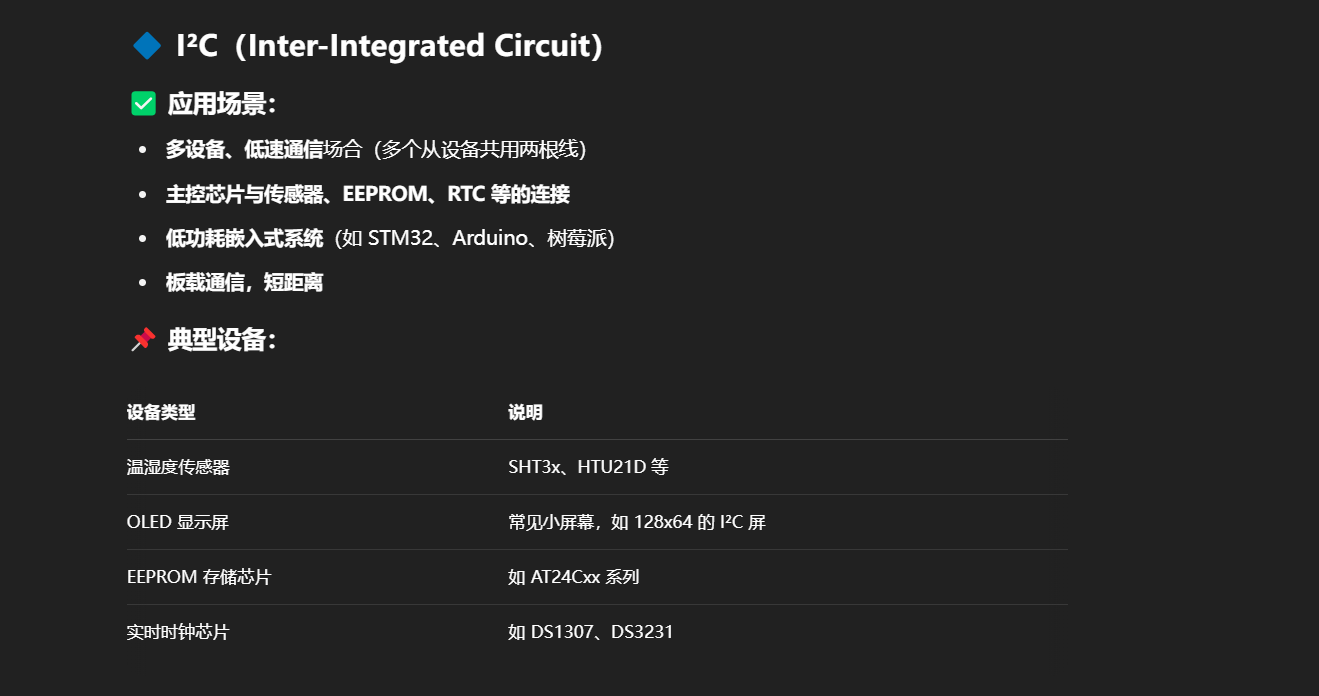Screen dimensions: 1319x696
Task: Select the EEPROM 存储芯片 table cell
Action: pos(199,577)
